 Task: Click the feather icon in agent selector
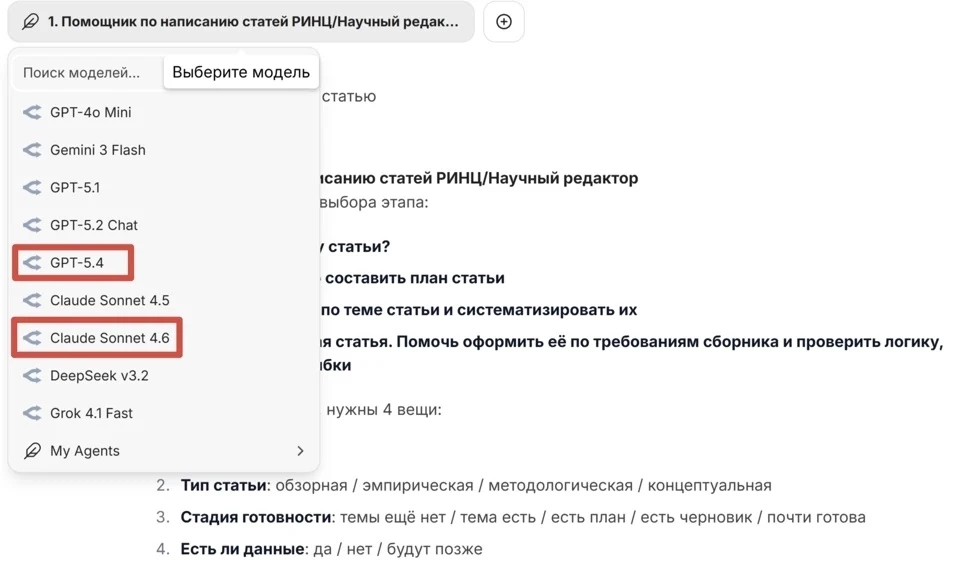(30, 22)
